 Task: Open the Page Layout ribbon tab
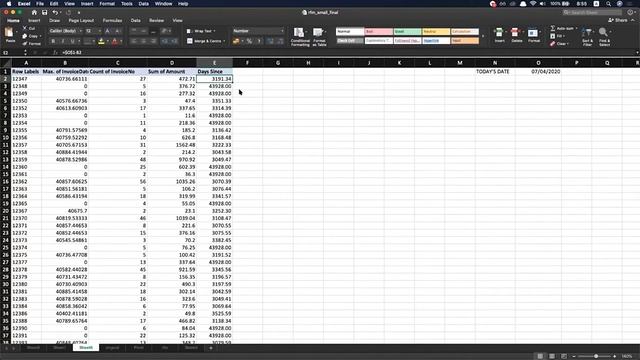81,20
